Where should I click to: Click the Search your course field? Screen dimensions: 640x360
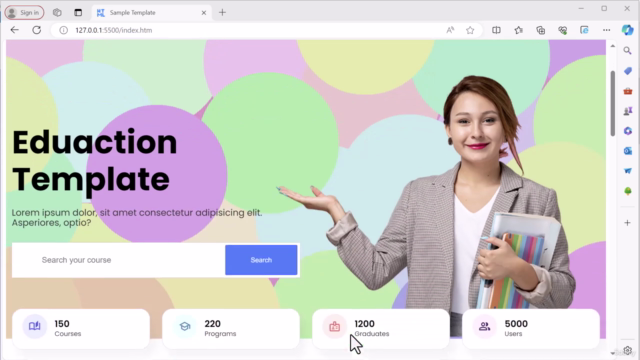click(x=118, y=260)
